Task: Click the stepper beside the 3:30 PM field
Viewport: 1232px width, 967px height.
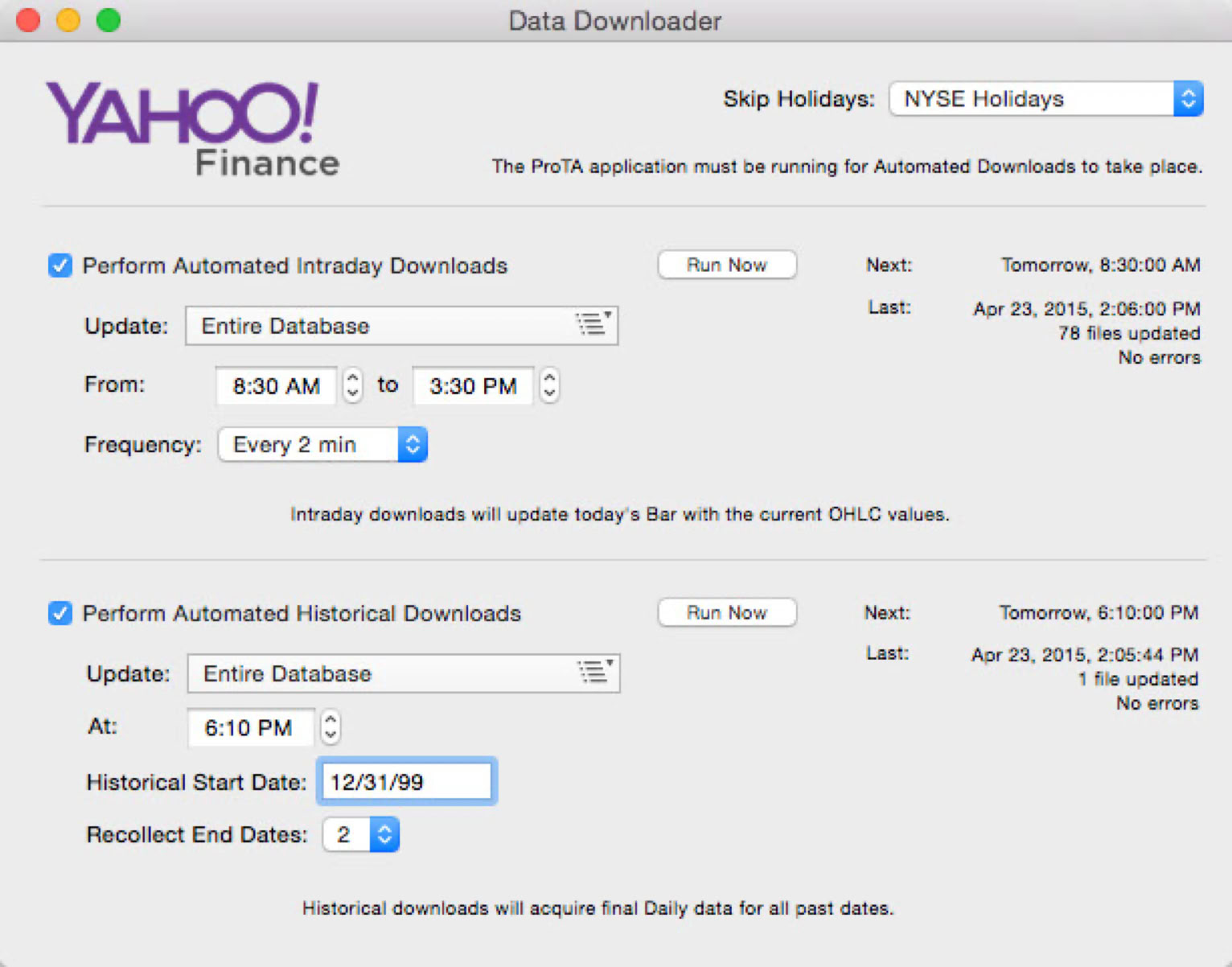Action: pos(549,385)
